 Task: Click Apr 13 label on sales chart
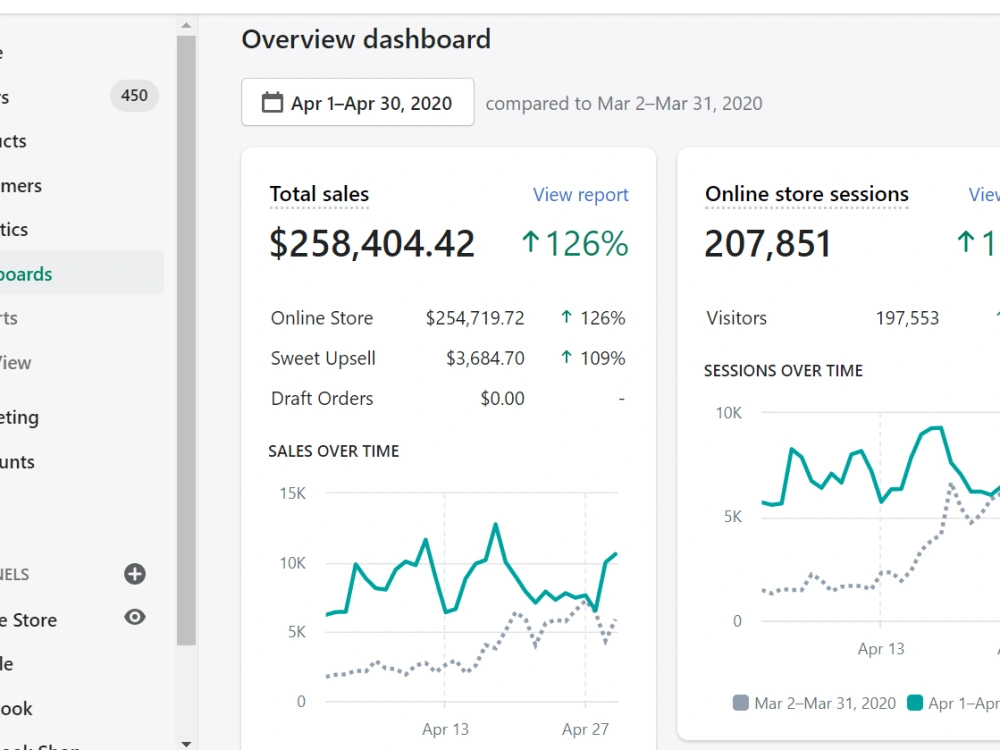445,729
